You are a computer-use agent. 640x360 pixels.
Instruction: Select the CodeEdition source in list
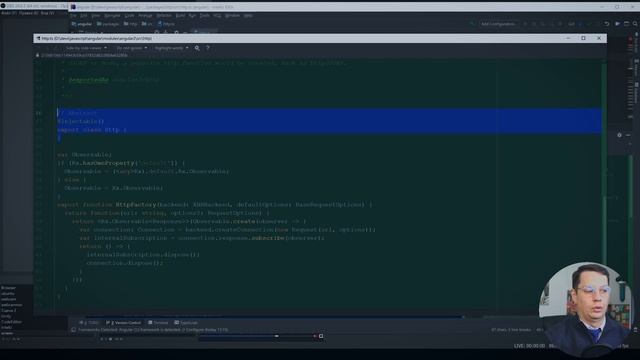[x=11, y=322]
